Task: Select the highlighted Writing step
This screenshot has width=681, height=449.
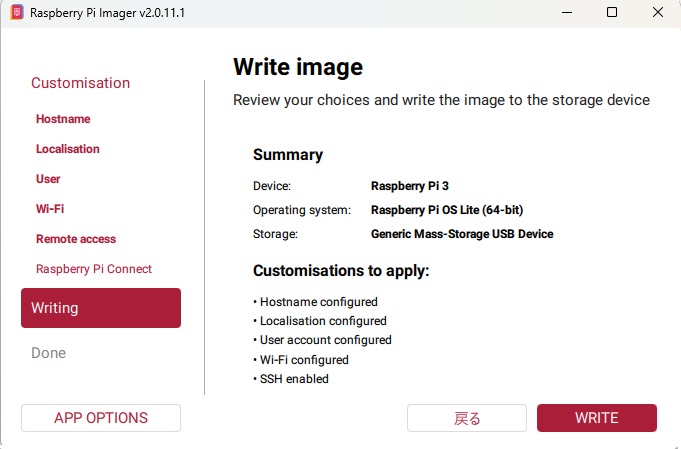Action: click(101, 308)
